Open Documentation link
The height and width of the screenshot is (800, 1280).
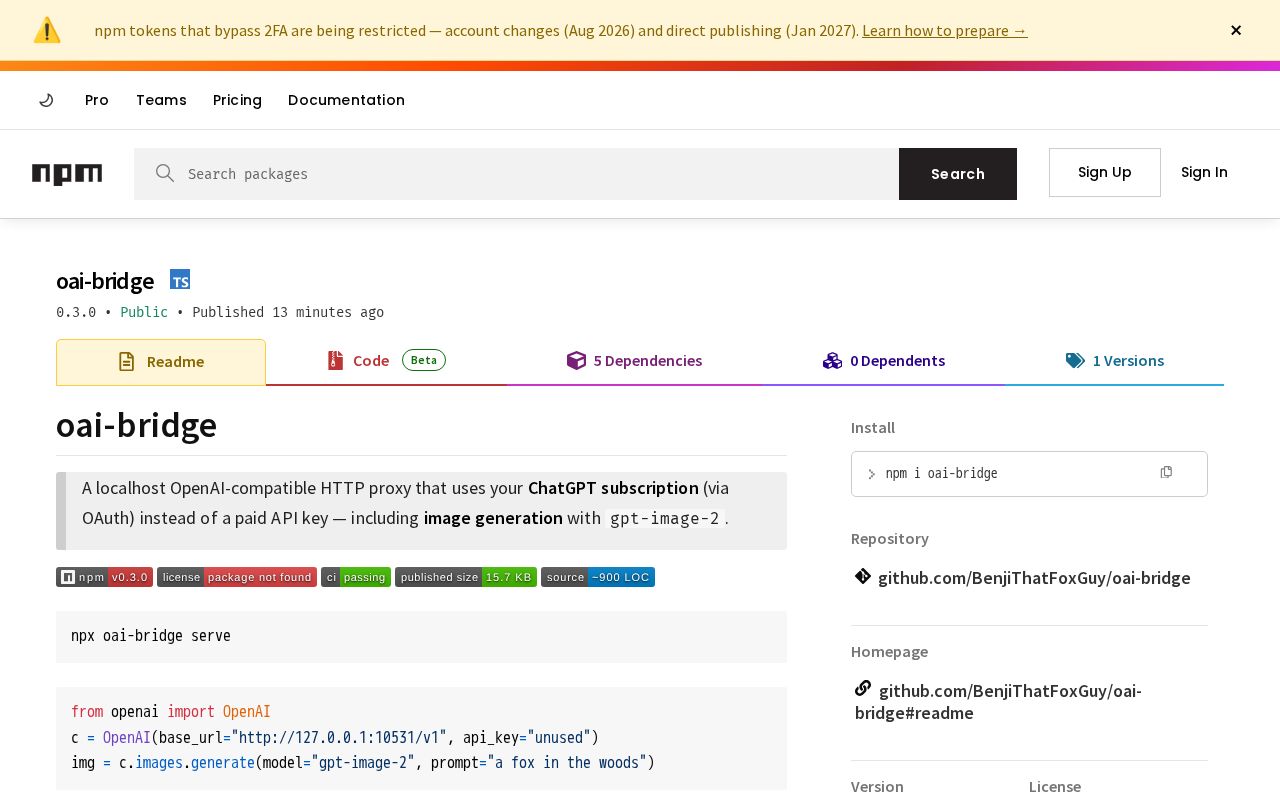346,100
